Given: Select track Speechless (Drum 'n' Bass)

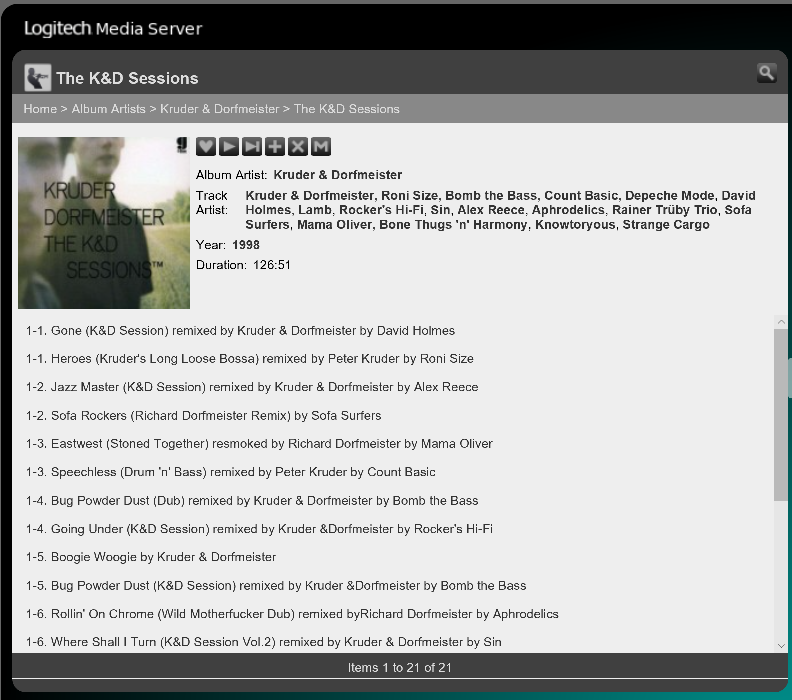Looking at the screenshot, I should coord(230,472).
